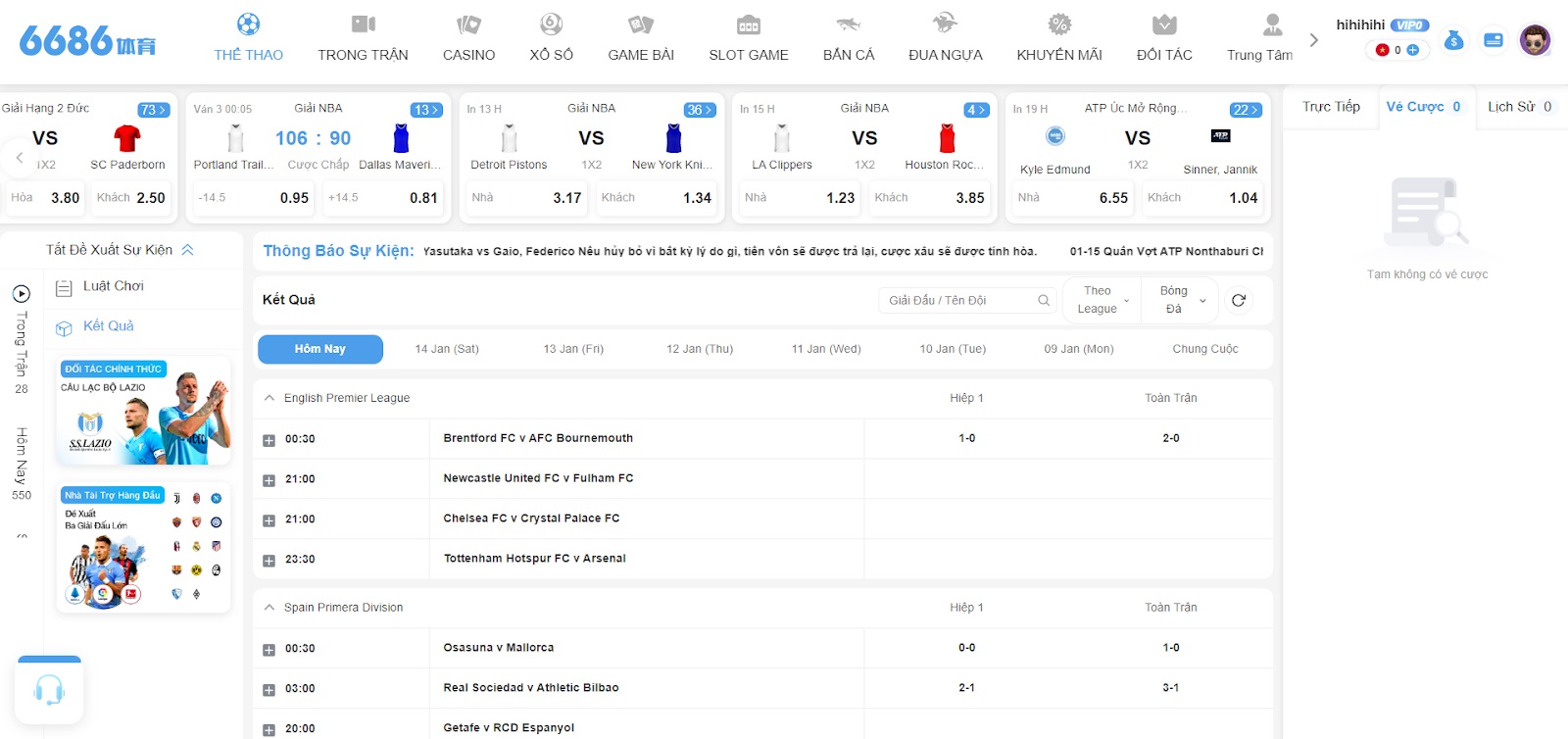Open the user avatar profile

[1536, 40]
